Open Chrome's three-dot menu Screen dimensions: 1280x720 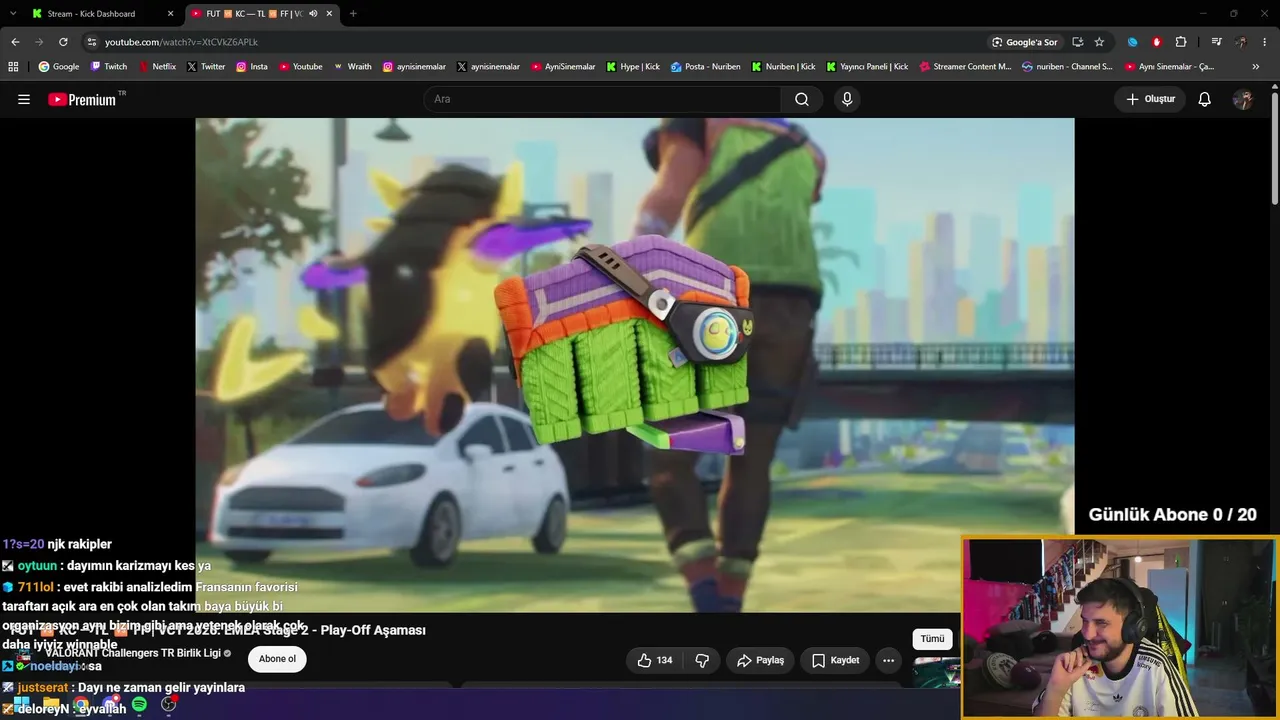pyautogui.click(x=1265, y=42)
